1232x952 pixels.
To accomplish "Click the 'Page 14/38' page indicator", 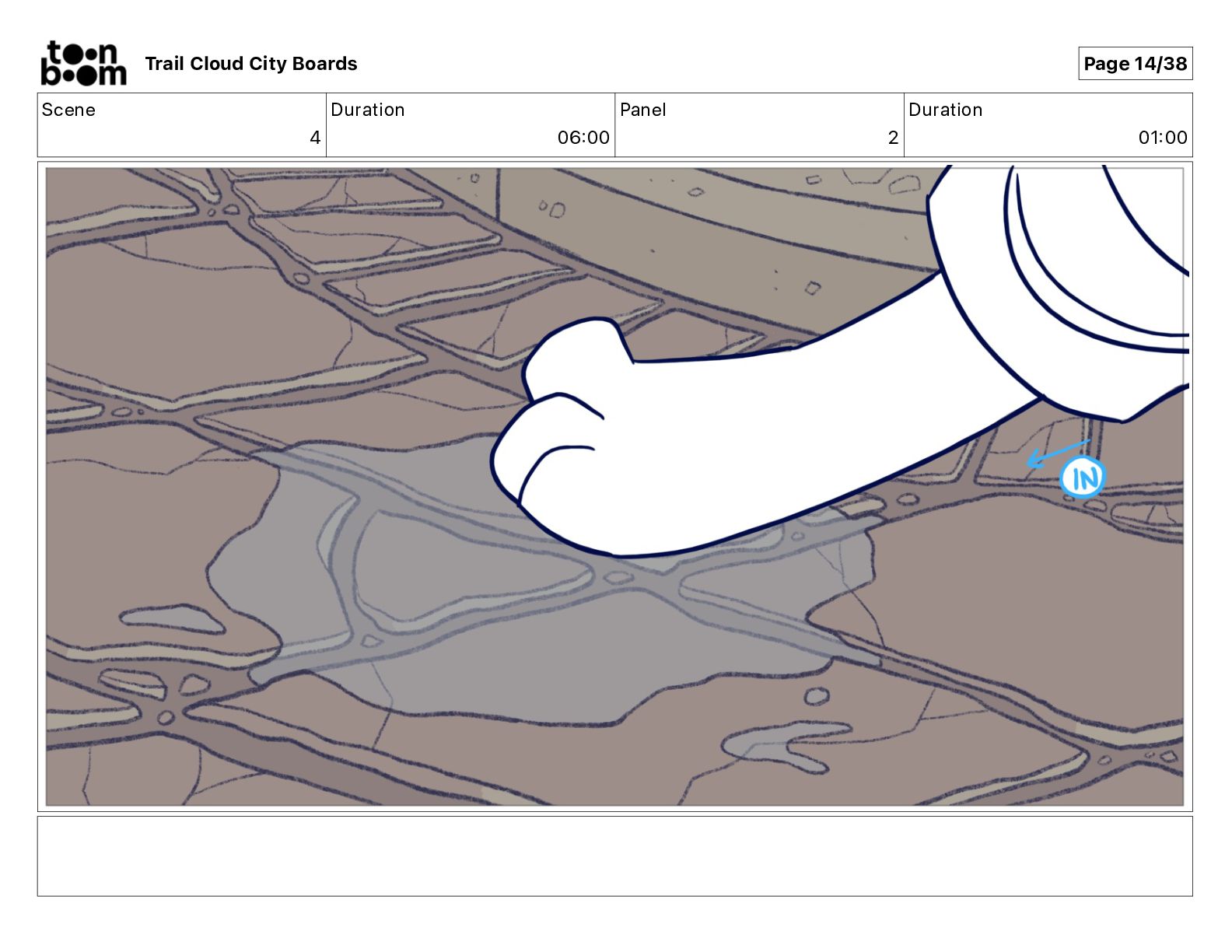I will (x=1135, y=64).
